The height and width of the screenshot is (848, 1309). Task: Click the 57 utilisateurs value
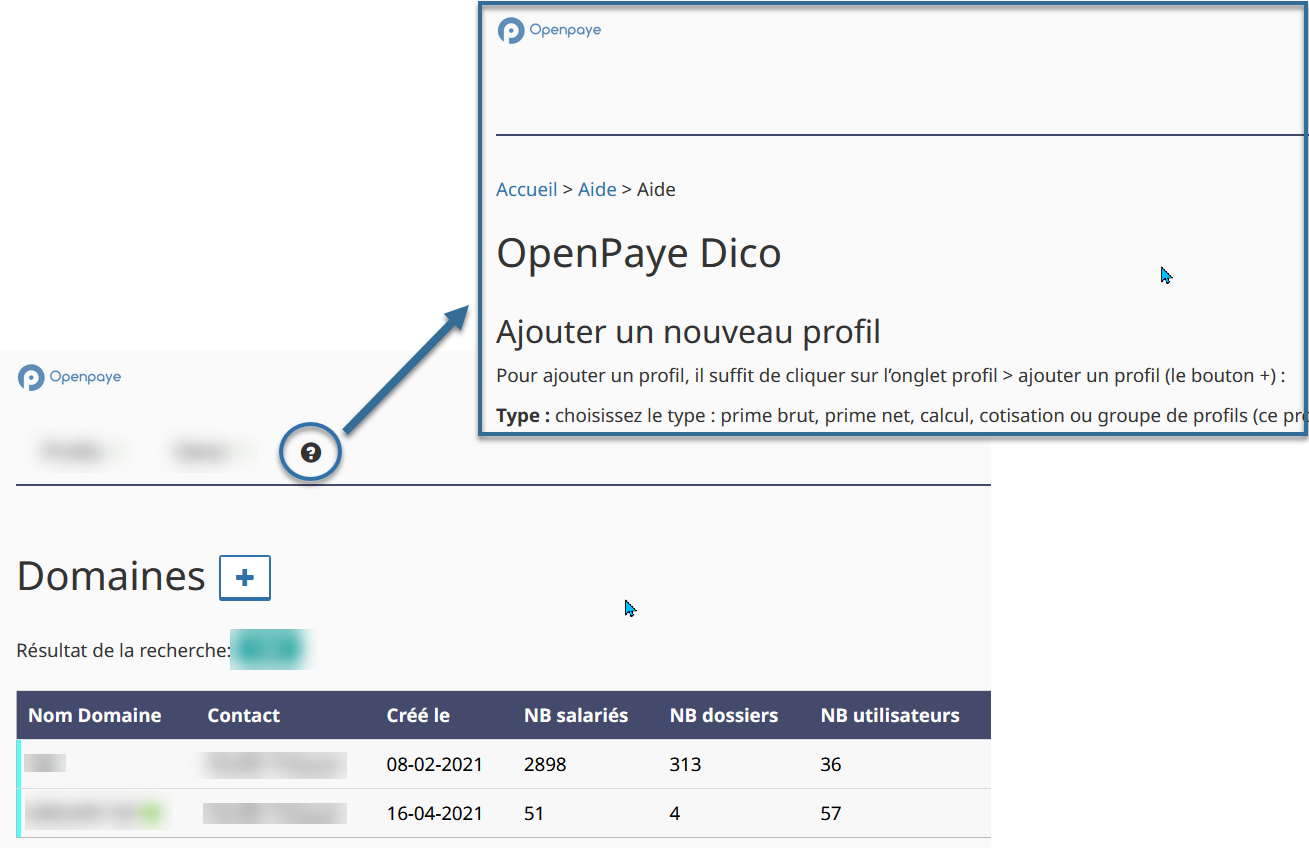pos(831,814)
